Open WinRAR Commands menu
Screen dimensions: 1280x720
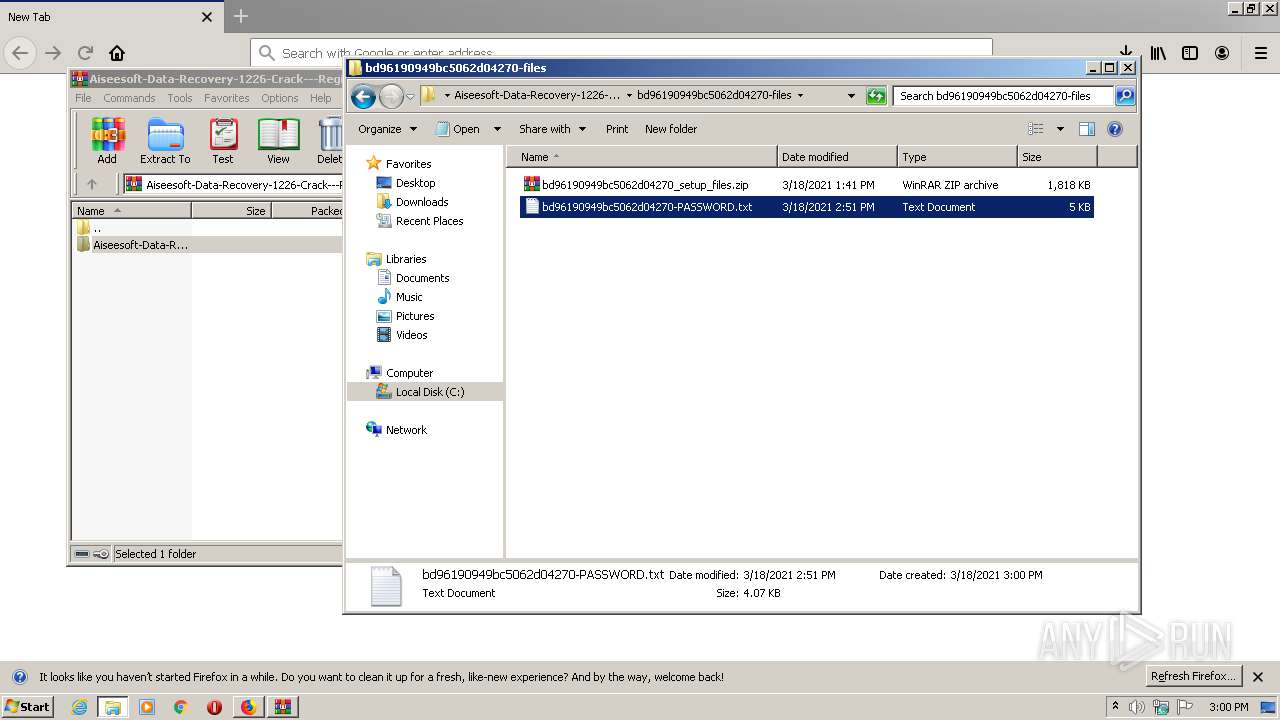pyautogui.click(x=129, y=98)
